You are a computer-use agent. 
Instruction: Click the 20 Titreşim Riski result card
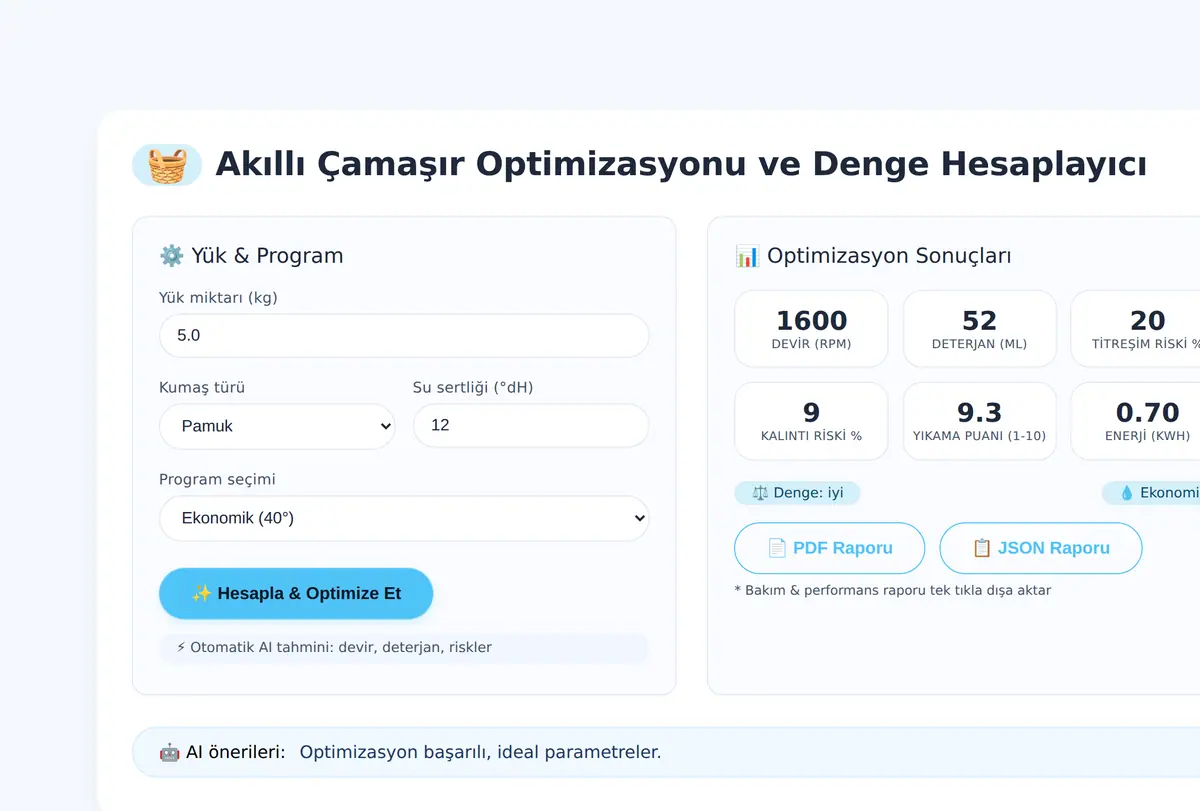[x=1136, y=329]
